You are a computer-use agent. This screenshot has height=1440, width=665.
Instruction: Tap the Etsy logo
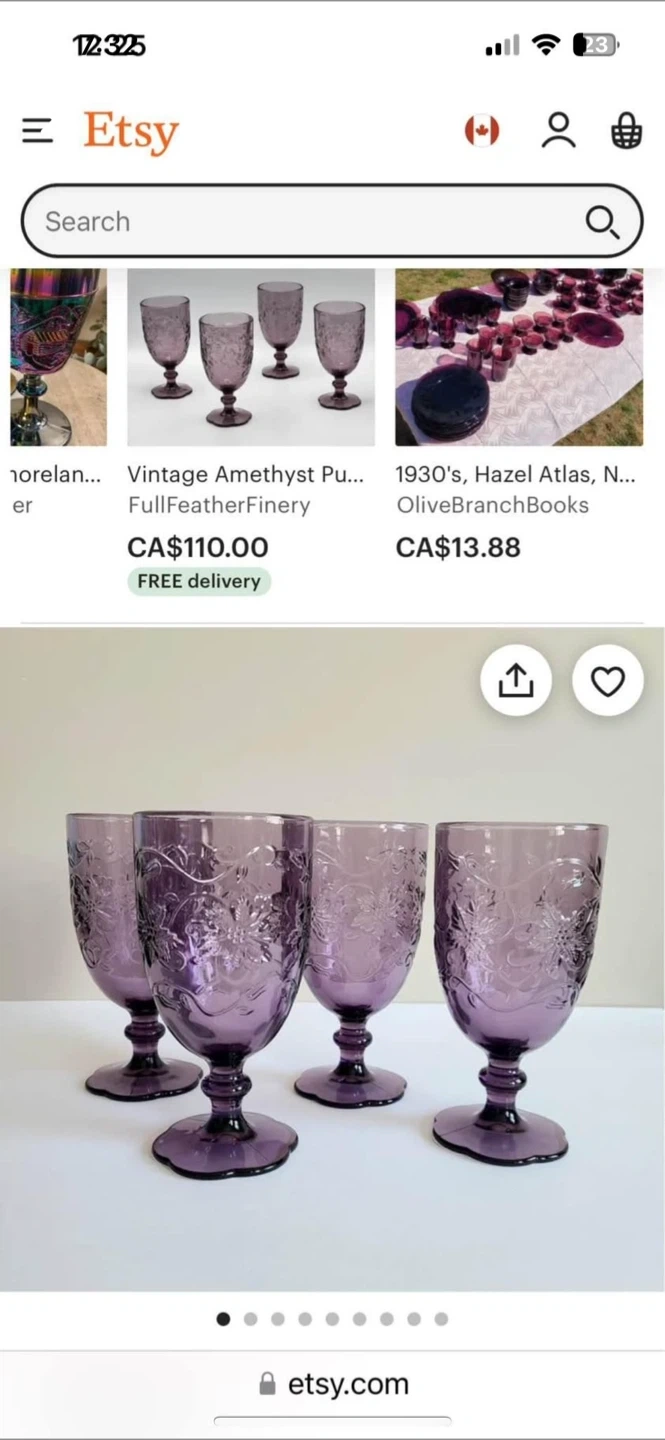coord(131,132)
